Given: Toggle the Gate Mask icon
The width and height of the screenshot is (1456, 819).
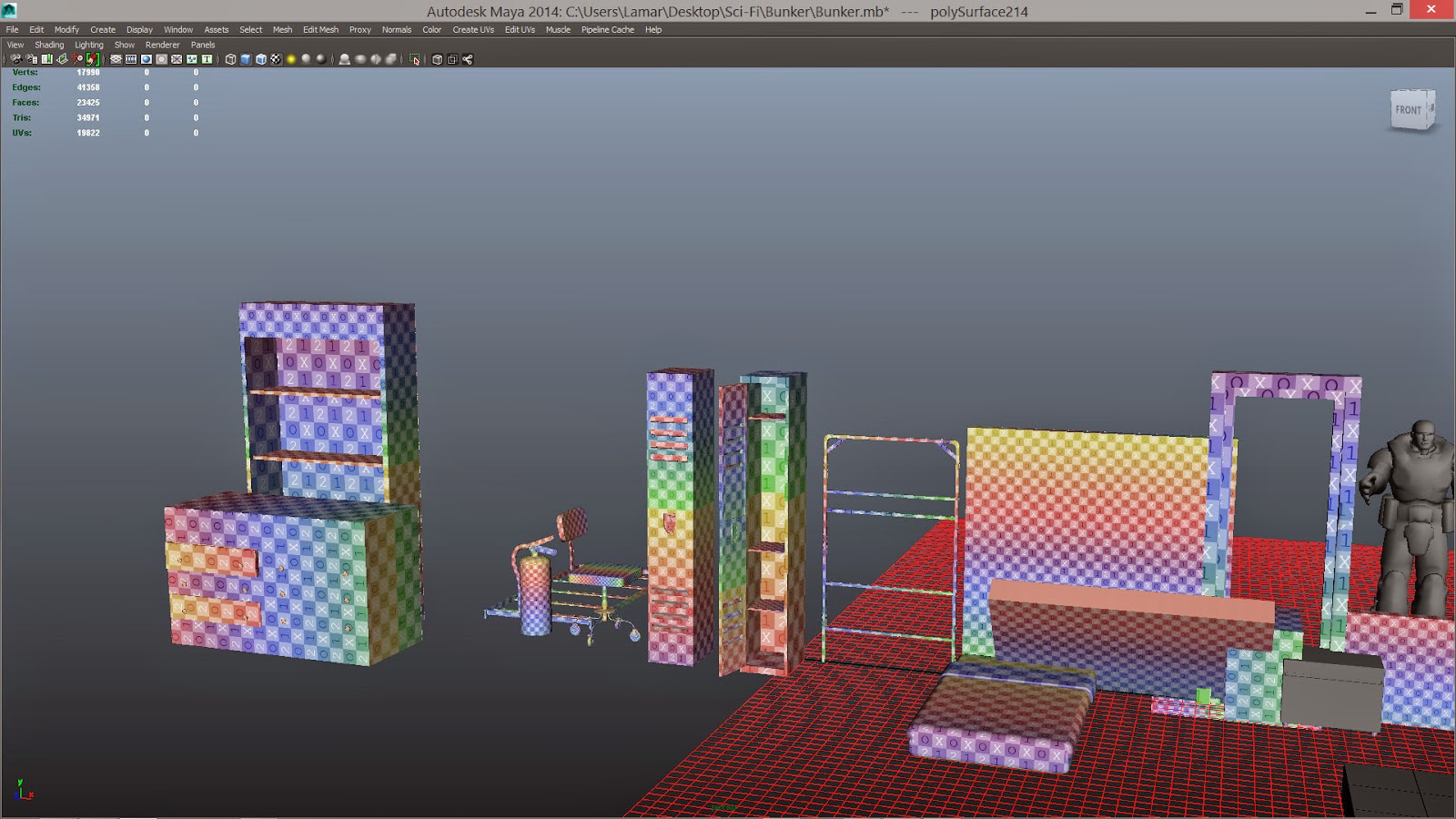Looking at the screenshot, I should (161, 59).
